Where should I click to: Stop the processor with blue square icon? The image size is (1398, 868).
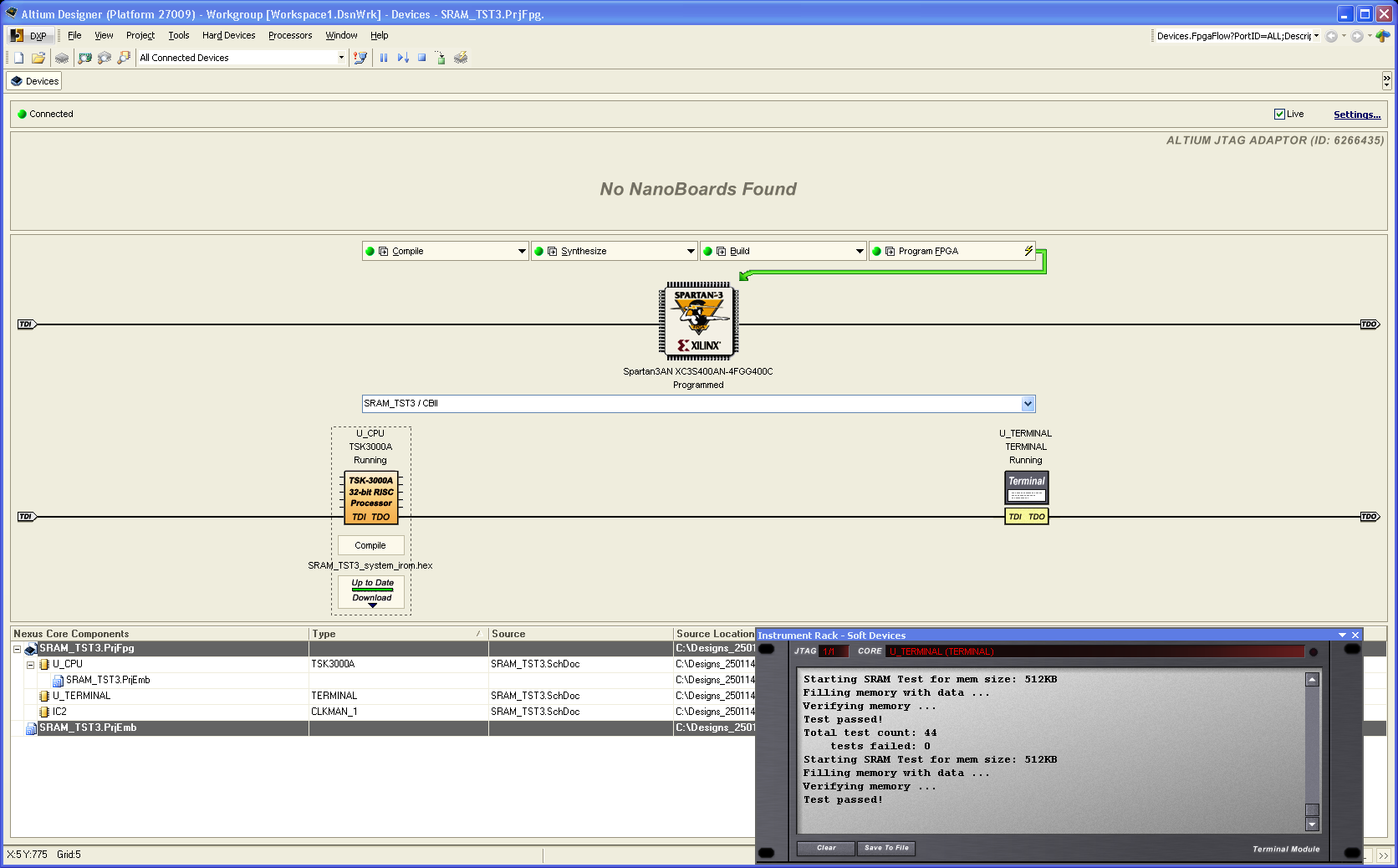click(x=422, y=58)
